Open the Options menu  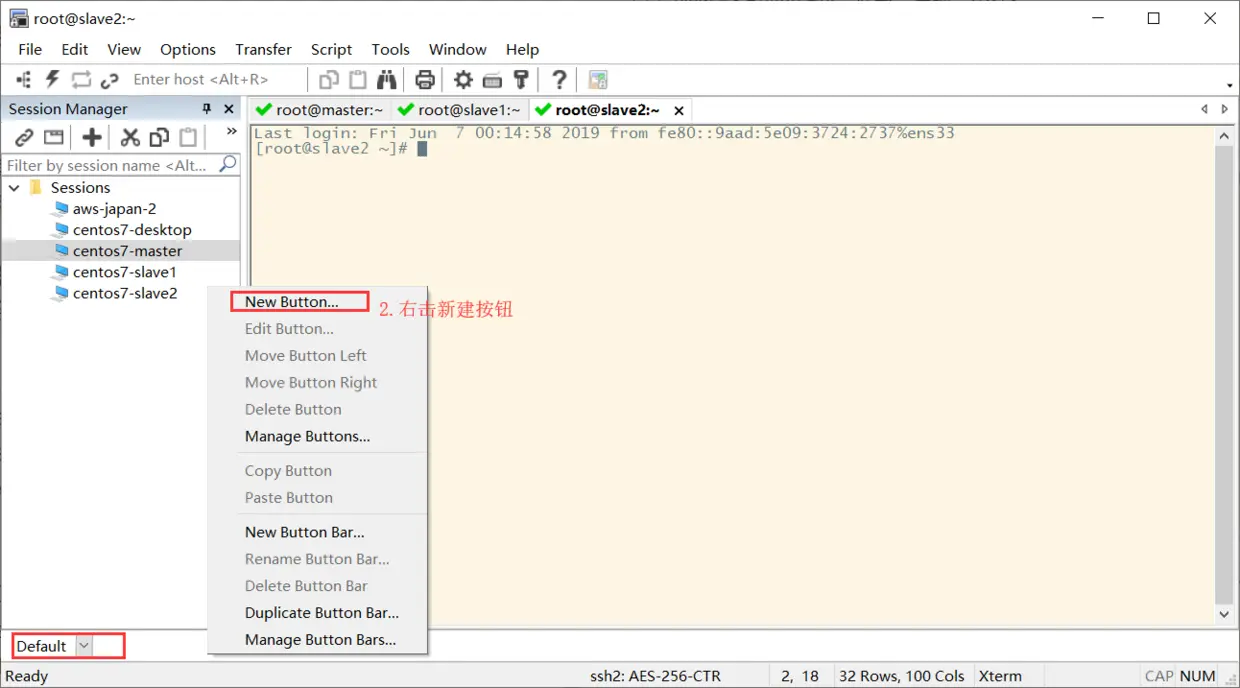tap(188, 49)
